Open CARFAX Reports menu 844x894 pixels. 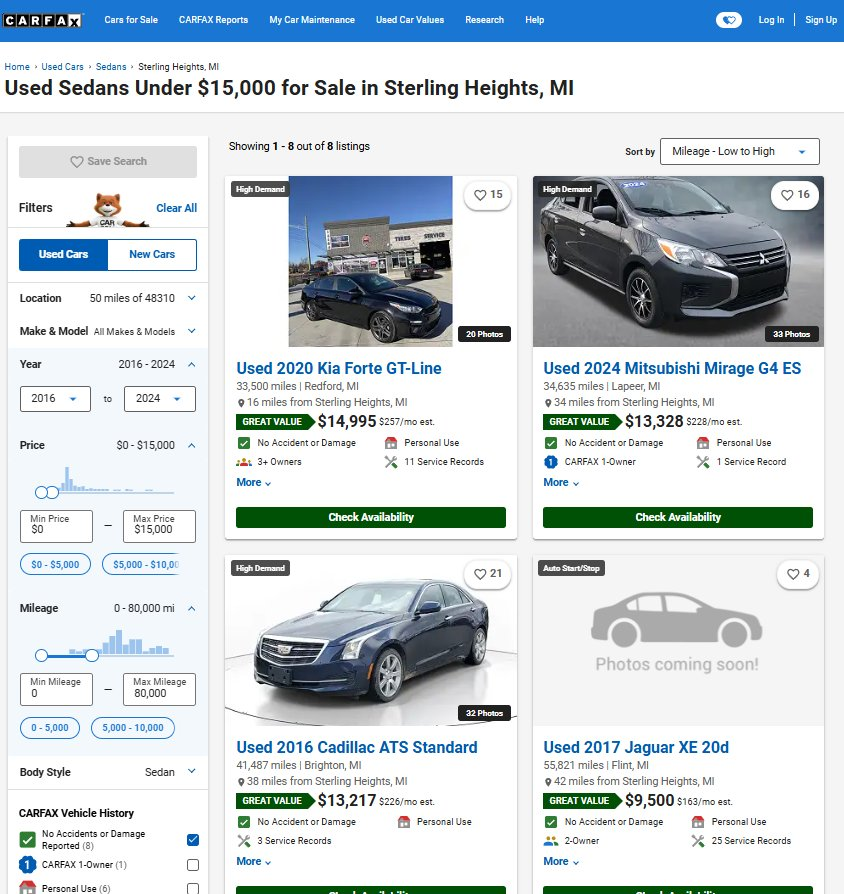213,20
